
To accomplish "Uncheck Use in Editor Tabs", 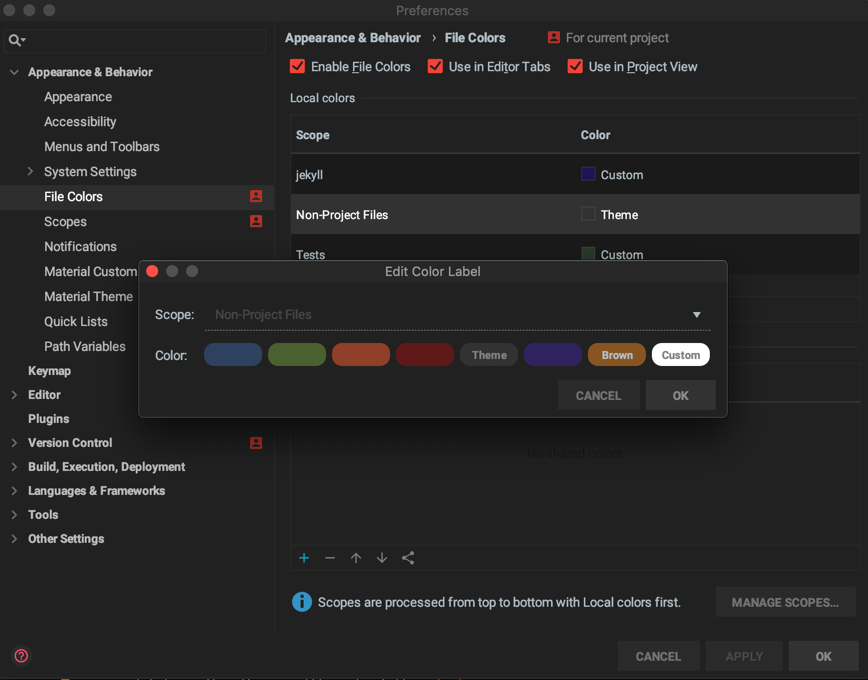I will (435, 66).
